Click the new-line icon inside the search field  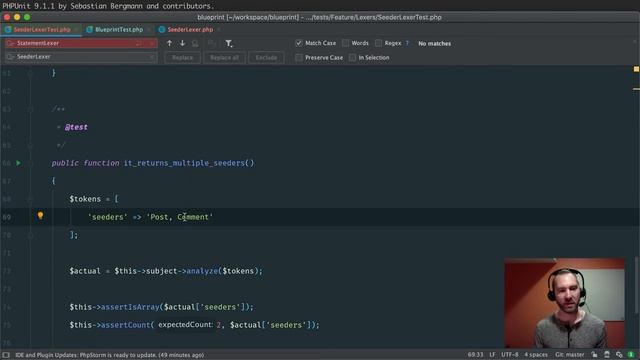click(x=139, y=43)
